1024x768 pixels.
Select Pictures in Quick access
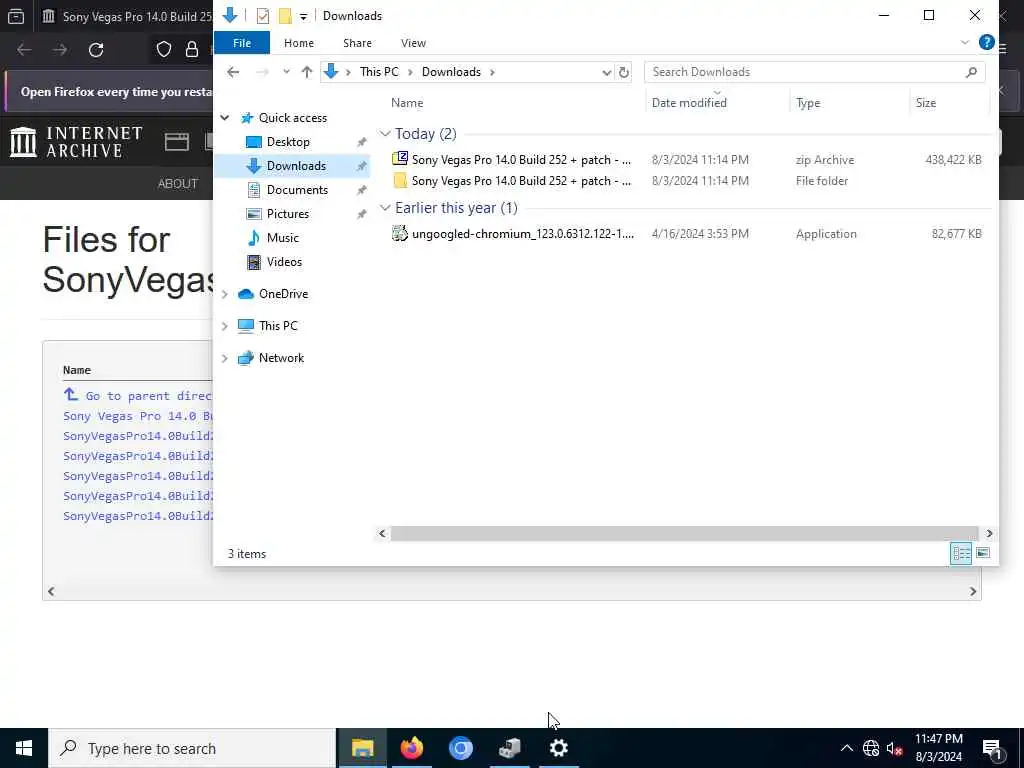point(287,214)
